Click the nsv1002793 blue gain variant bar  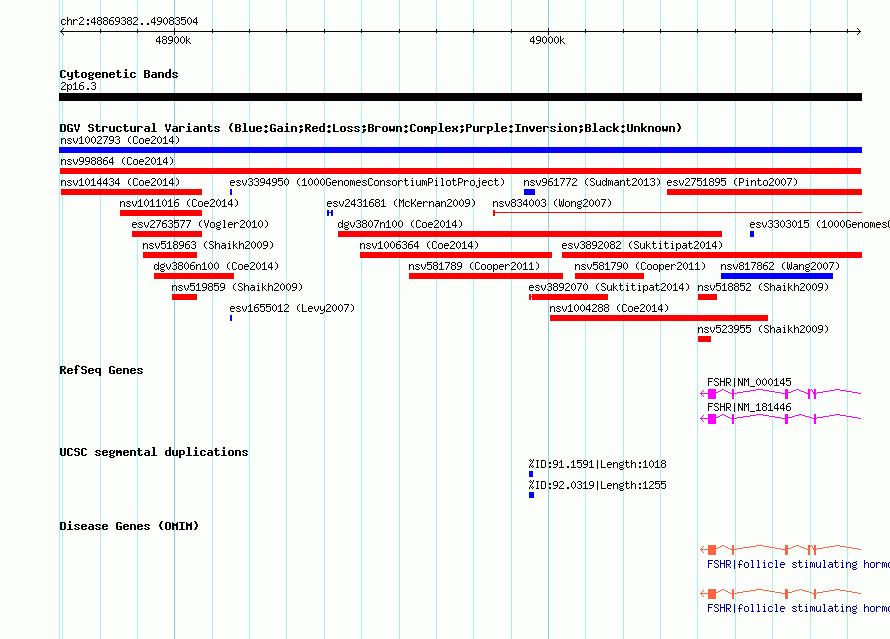click(x=460, y=150)
